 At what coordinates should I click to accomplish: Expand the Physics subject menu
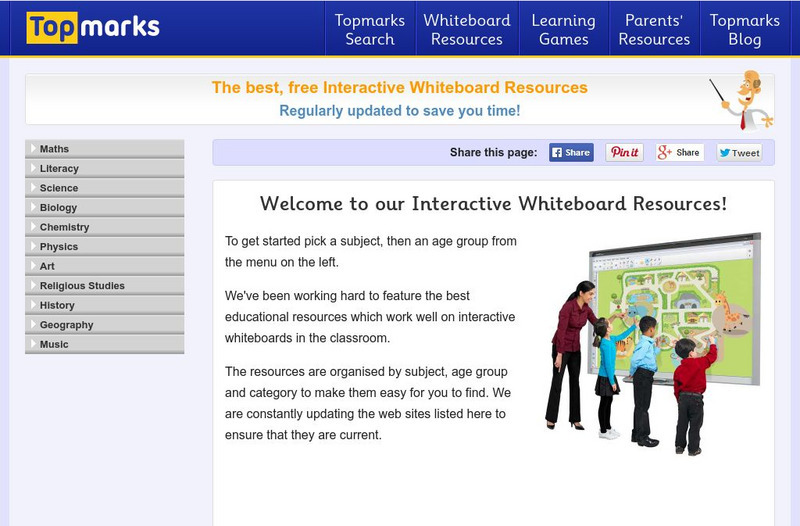[105, 246]
